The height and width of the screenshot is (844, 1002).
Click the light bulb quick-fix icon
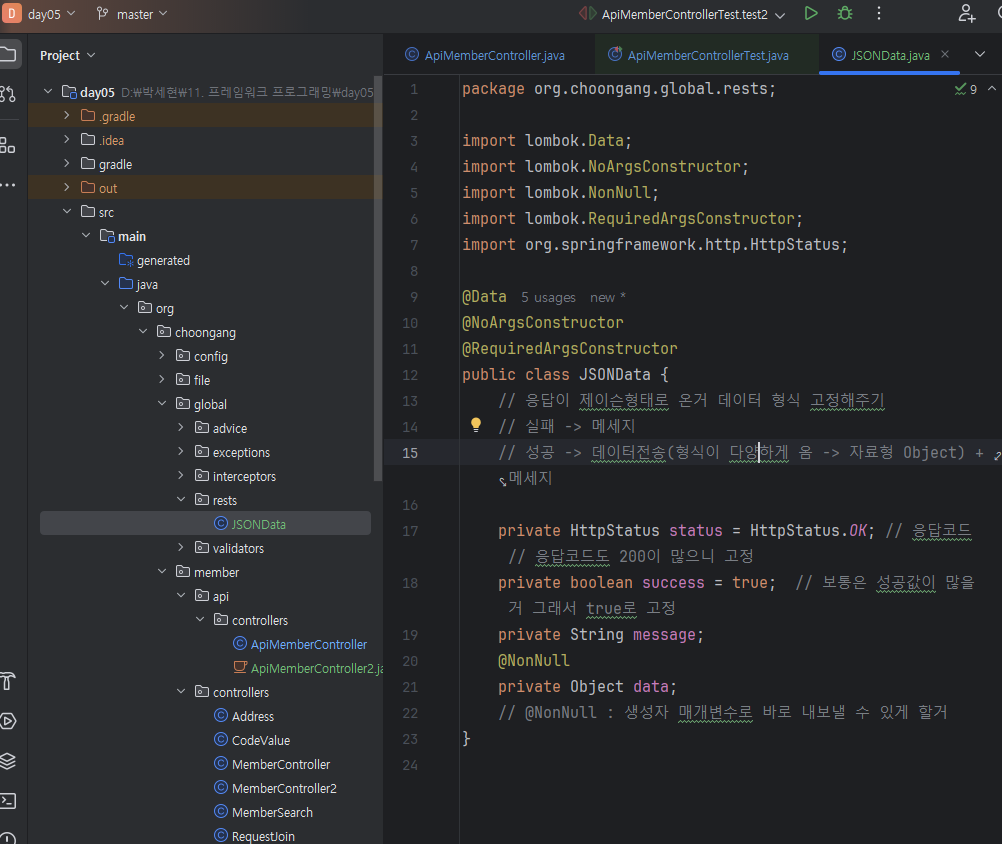click(x=477, y=426)
